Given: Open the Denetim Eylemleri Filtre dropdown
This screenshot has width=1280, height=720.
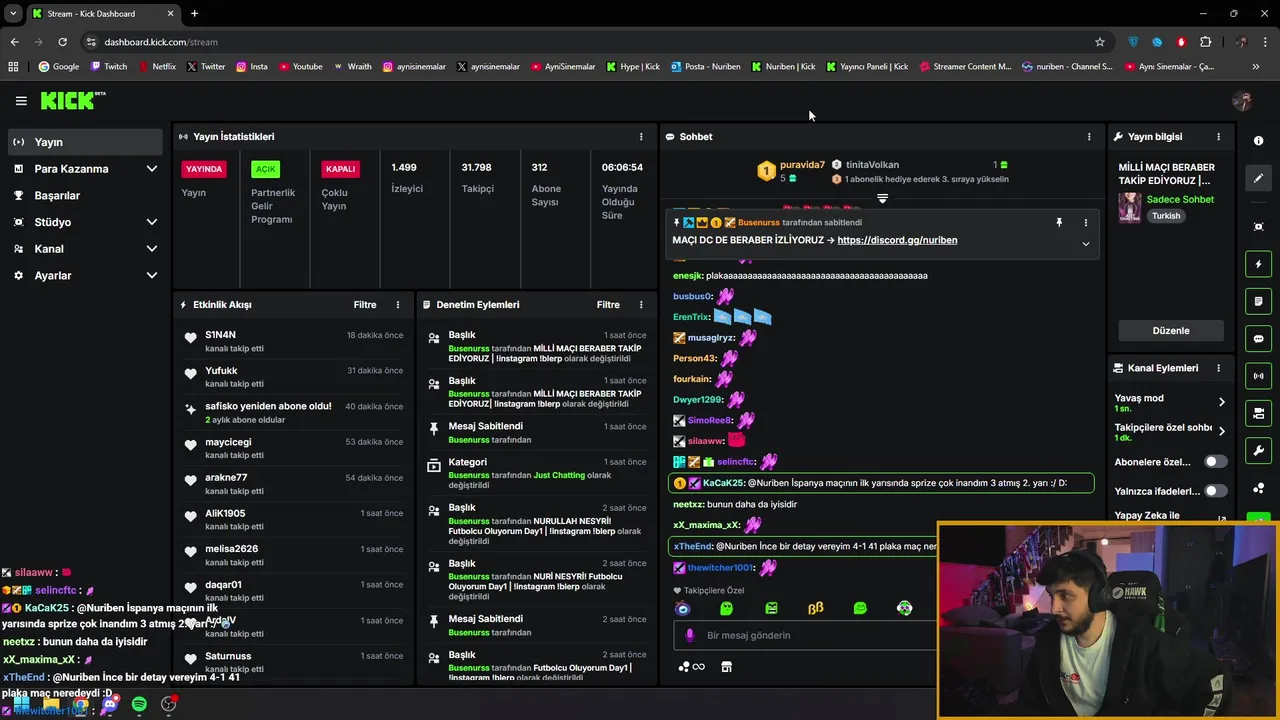Looking at the screenshot, I should click(608, 304).
